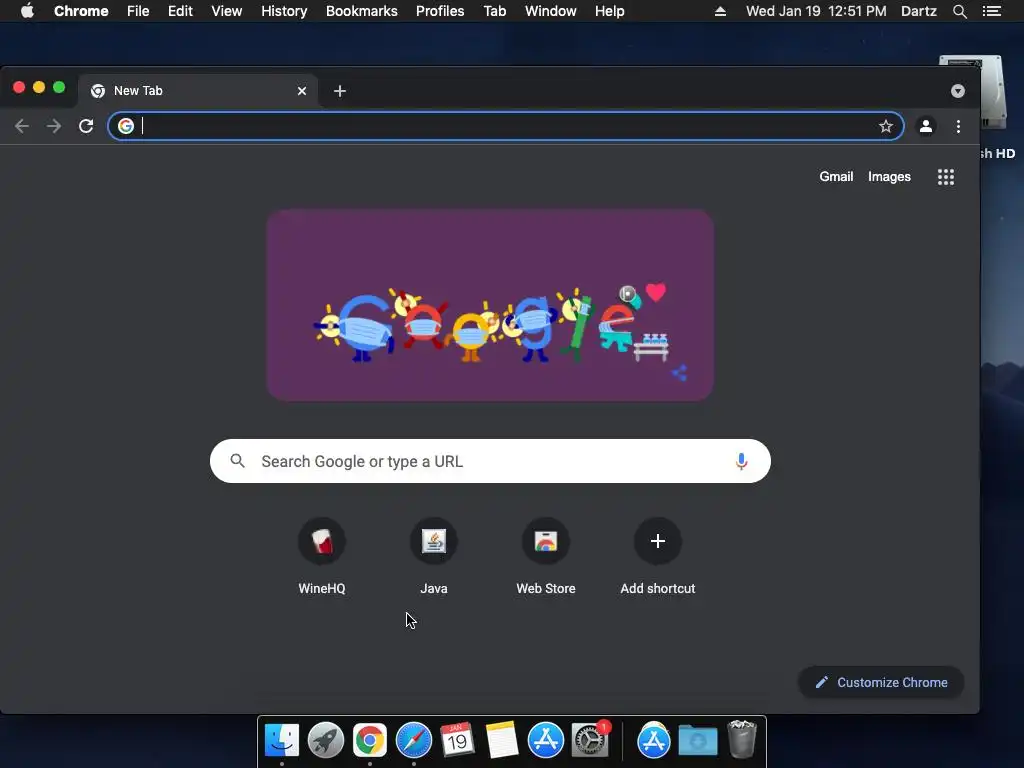
Task: Open the Applications folder in the Dock
Action: (654, 740)
